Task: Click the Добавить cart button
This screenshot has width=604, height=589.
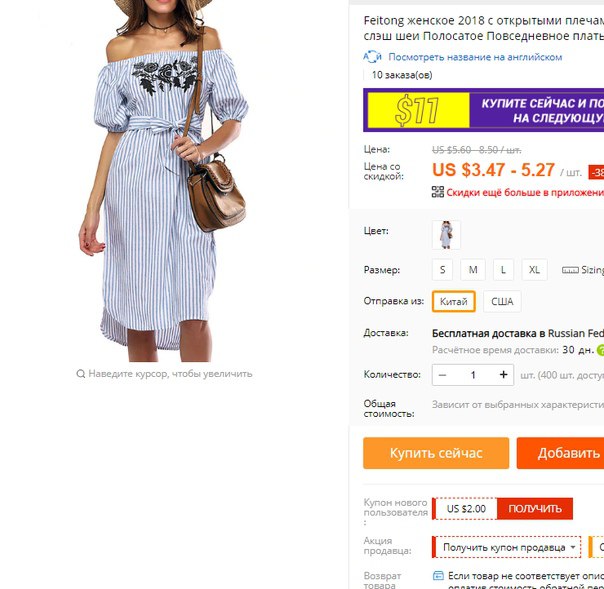Action: [x=560, y=453]
